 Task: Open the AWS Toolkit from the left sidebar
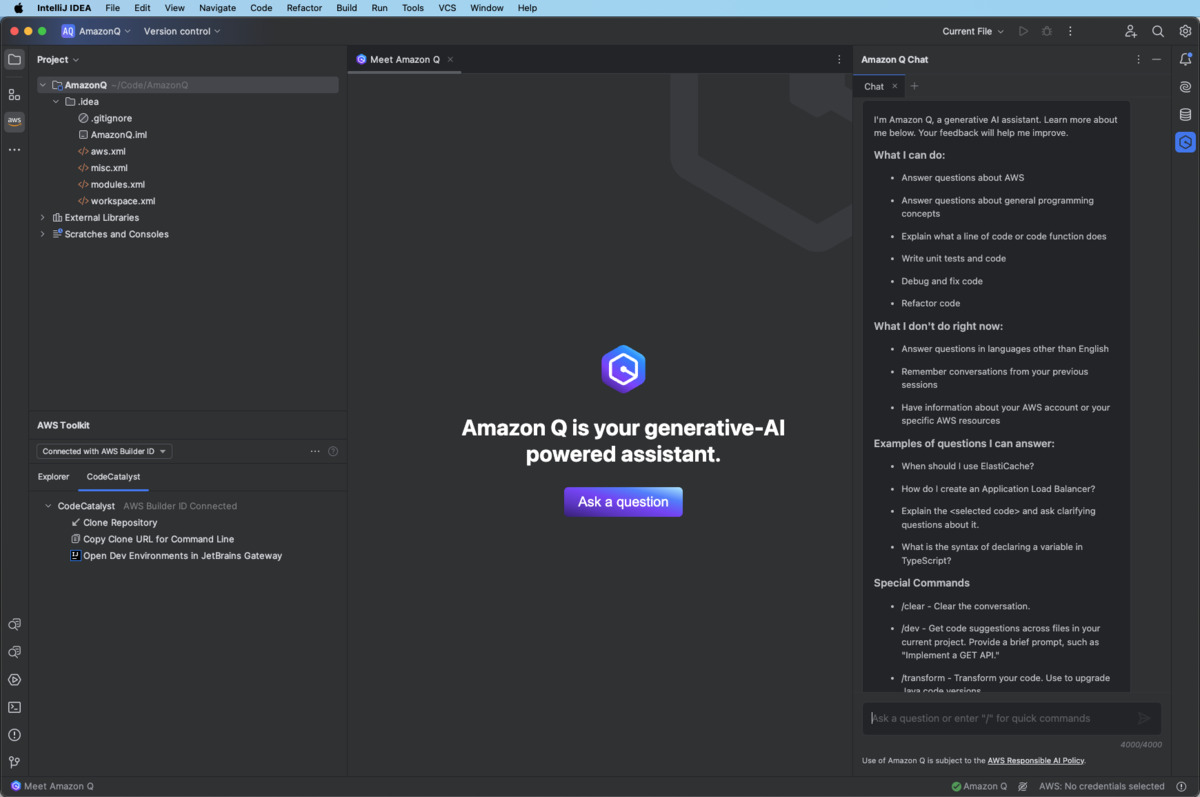(14, 121)
